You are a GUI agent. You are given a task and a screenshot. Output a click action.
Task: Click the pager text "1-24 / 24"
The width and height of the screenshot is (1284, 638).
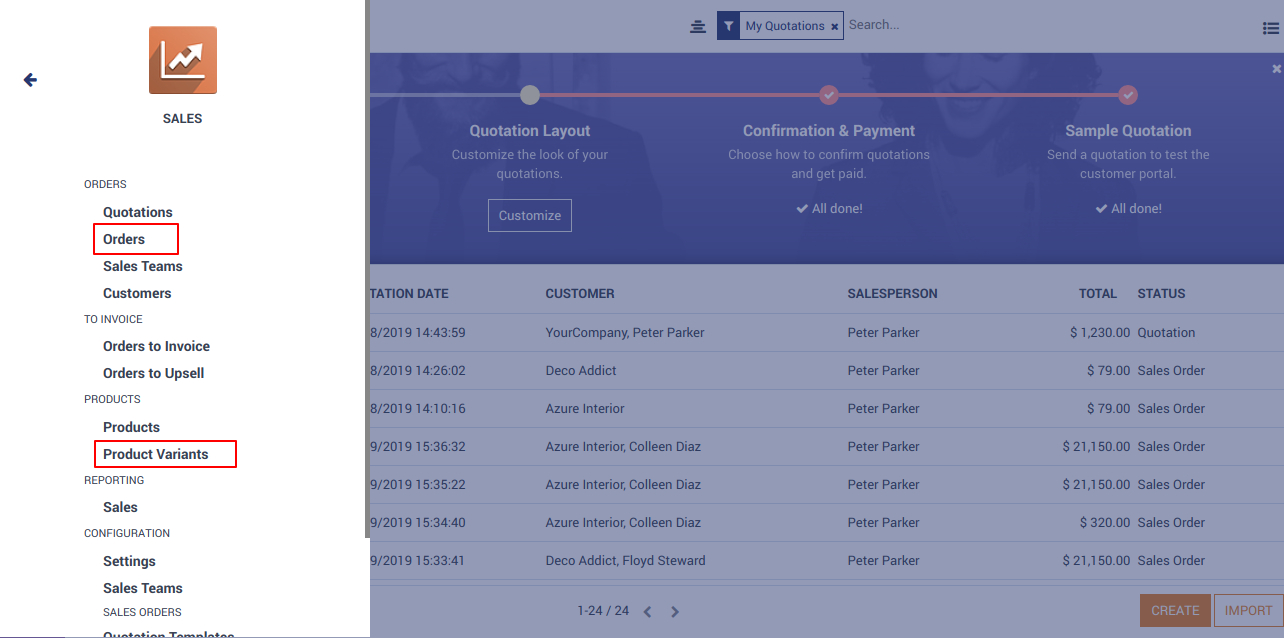[603, 610]
